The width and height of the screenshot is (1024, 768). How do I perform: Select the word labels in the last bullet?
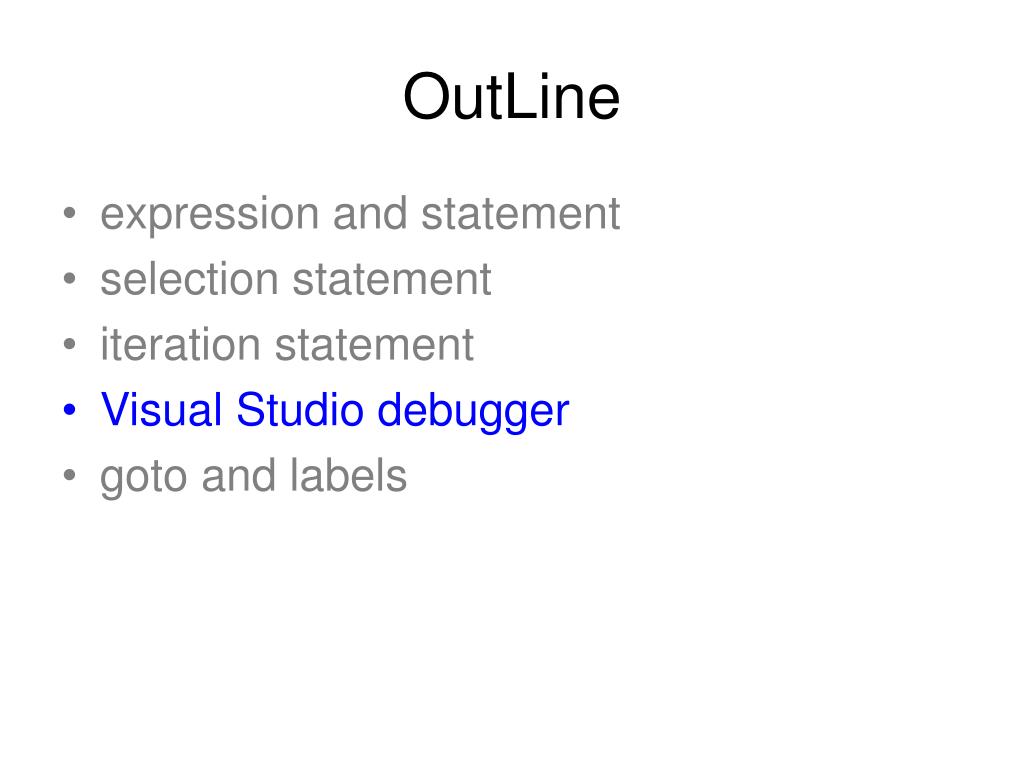click(x=349, y=475)
